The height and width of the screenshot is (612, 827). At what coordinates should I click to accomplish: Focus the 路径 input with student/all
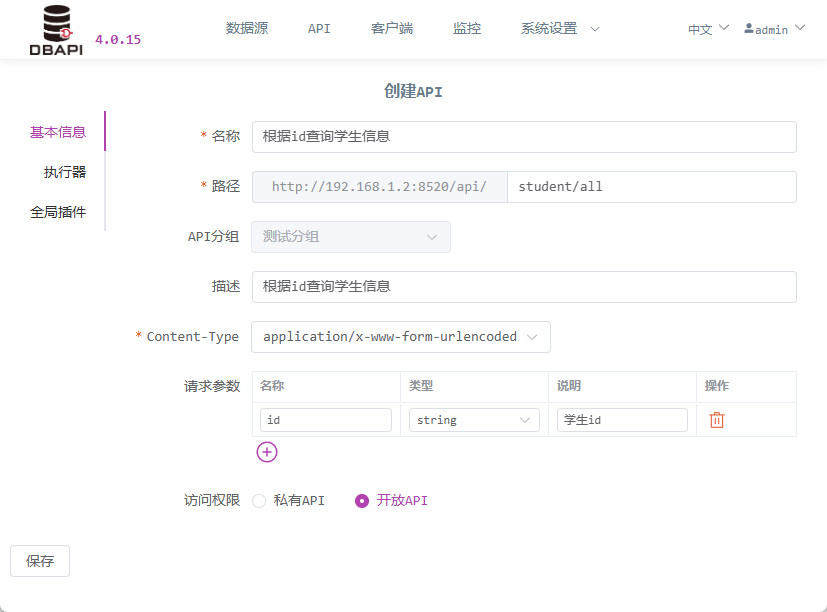coord(651,187)
